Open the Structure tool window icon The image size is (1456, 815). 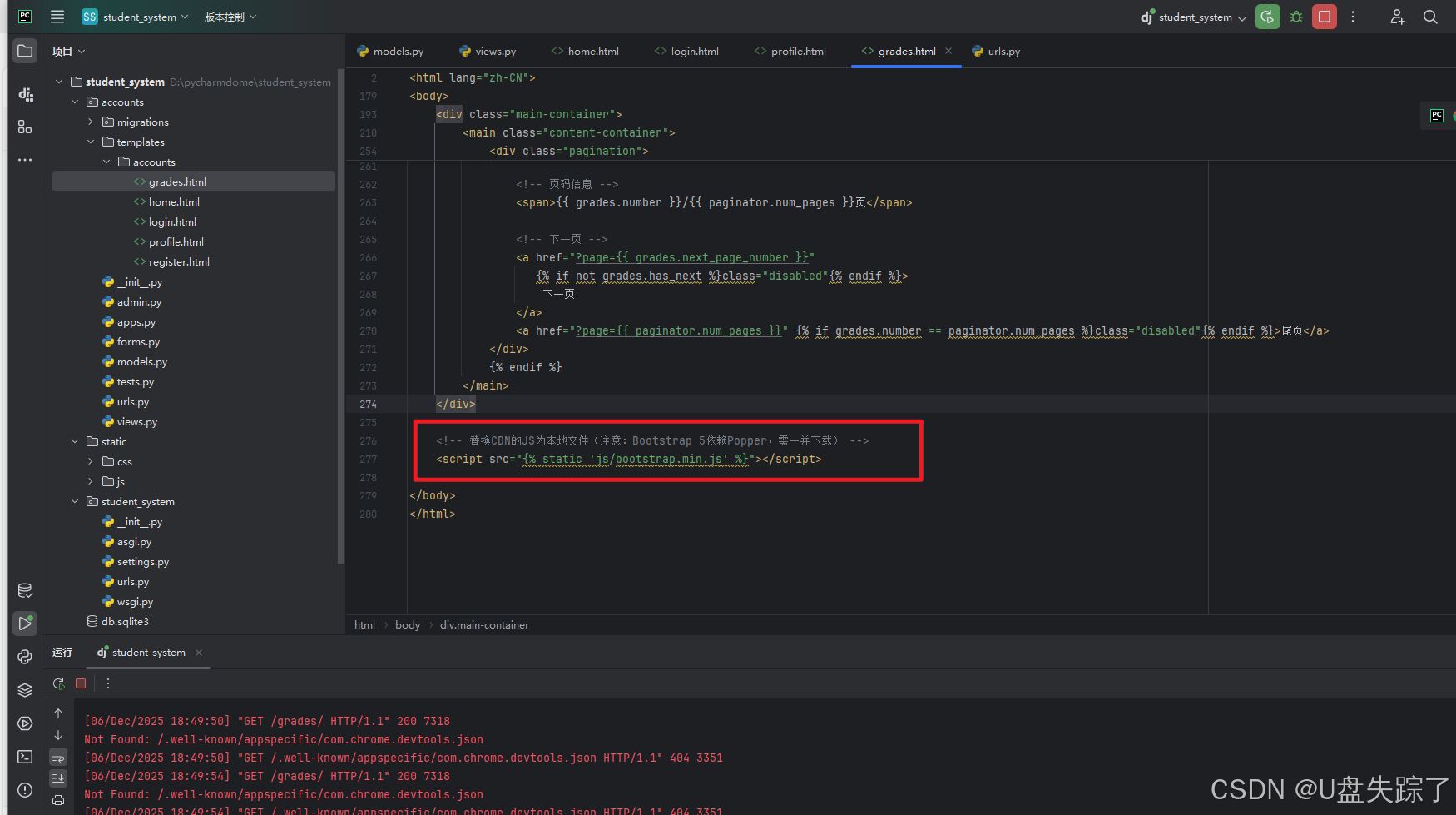(25, 127)
